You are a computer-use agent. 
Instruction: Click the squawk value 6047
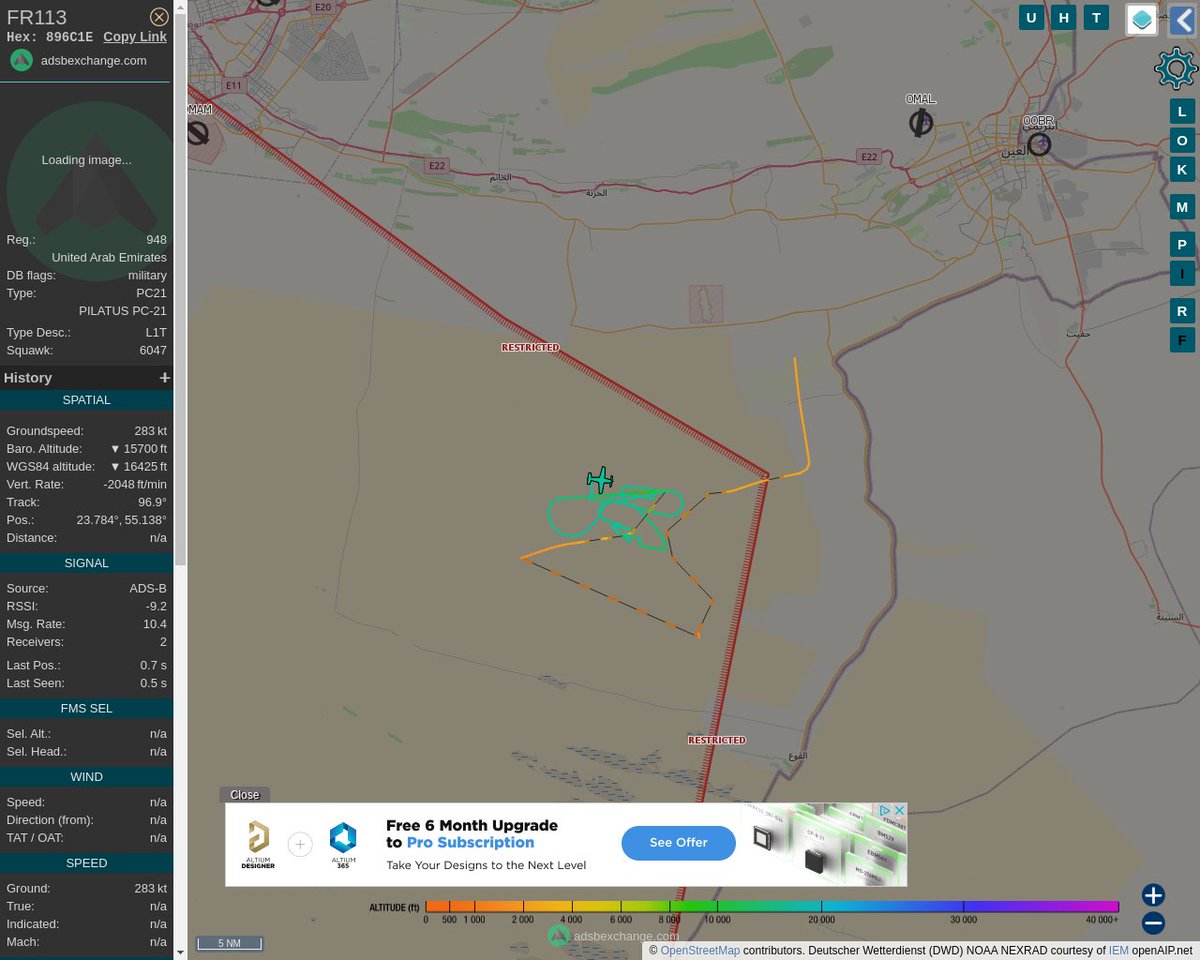[x=153, y=351]
